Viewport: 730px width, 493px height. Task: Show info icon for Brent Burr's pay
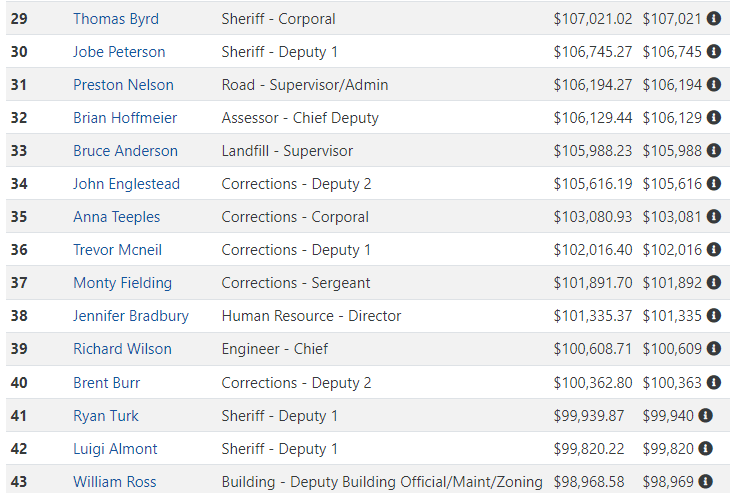click(714, 382)
